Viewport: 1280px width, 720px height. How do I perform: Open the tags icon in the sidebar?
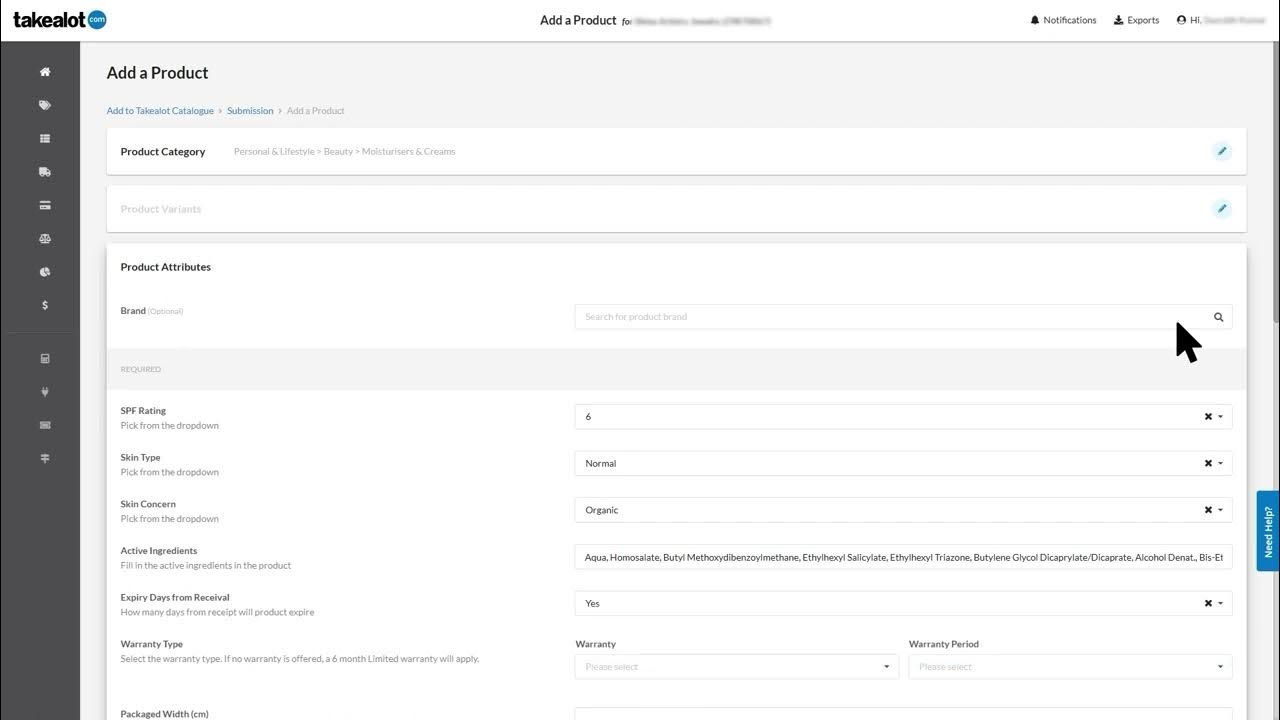(45, 105)
